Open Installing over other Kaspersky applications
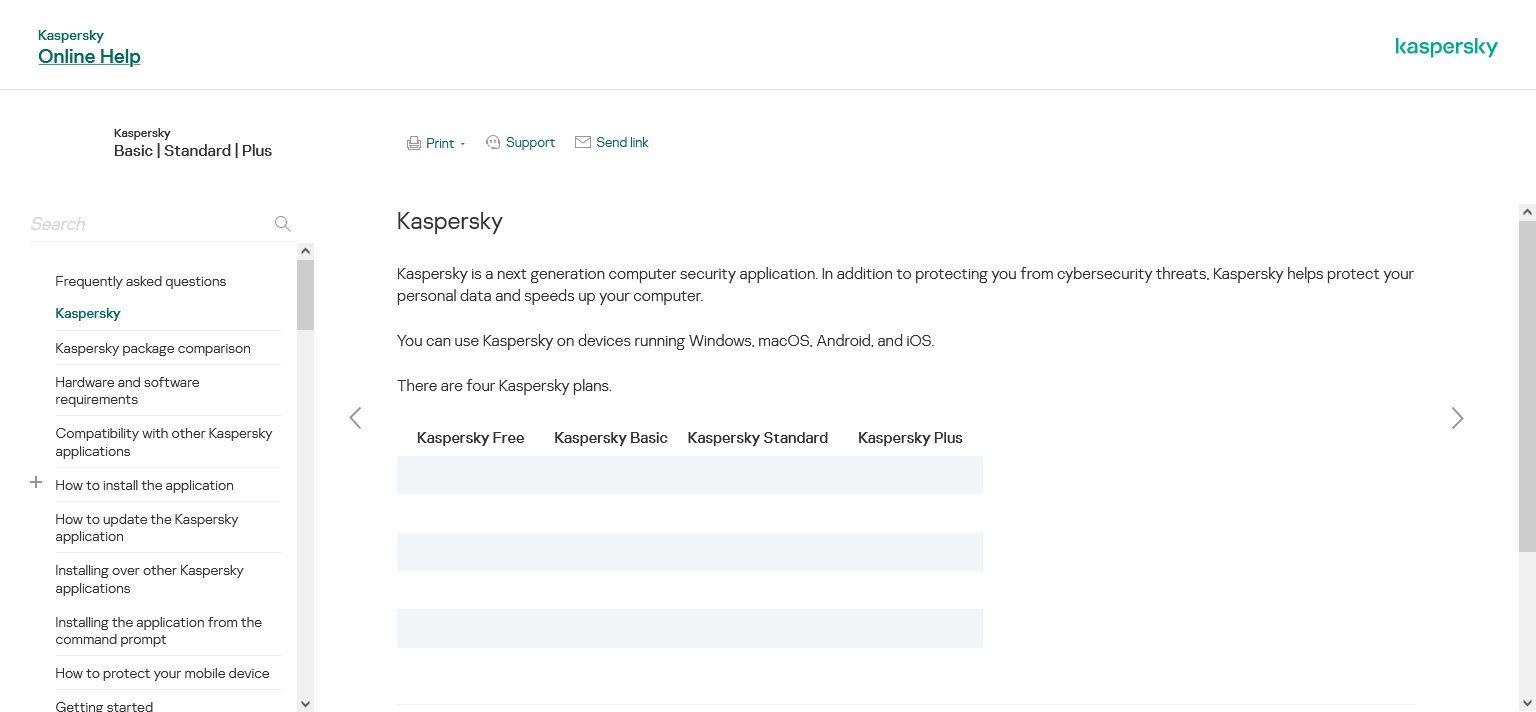Viewport: 1536px width, 712px height. (x=150, y=579)
